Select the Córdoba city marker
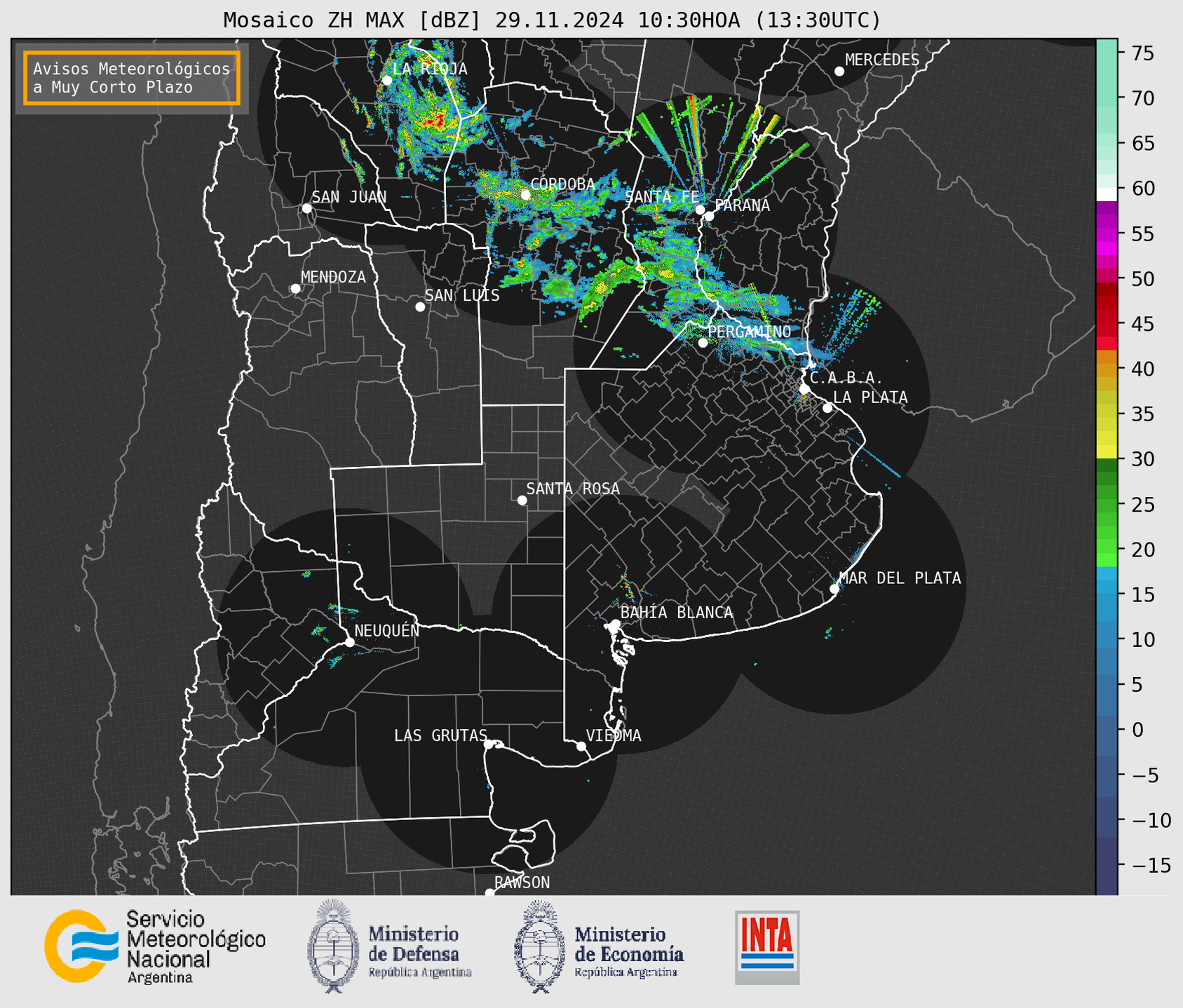Viewport: 1183px width, 1008px height. click(x=525, y=195)
